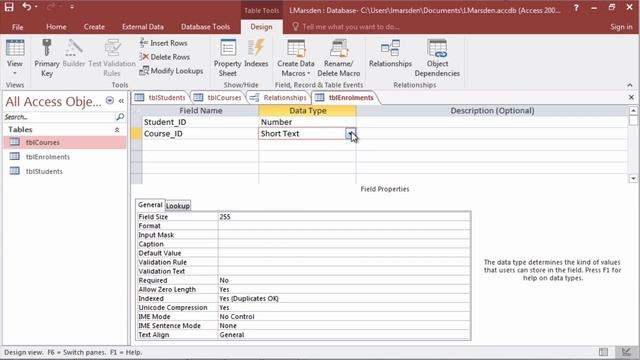Click the Number data type cell

click(x=307, y=122)
